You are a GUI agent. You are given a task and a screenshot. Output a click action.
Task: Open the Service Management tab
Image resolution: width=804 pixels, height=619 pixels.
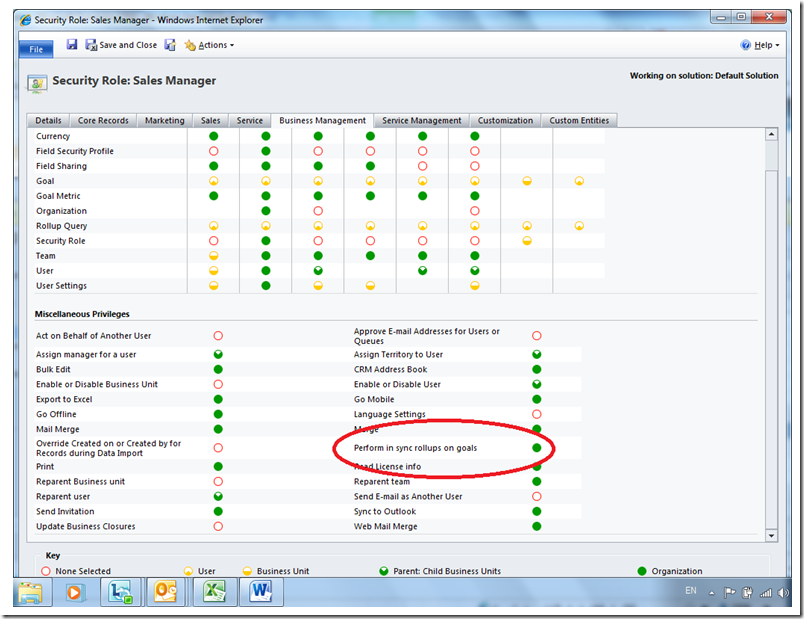click(421, 120)
